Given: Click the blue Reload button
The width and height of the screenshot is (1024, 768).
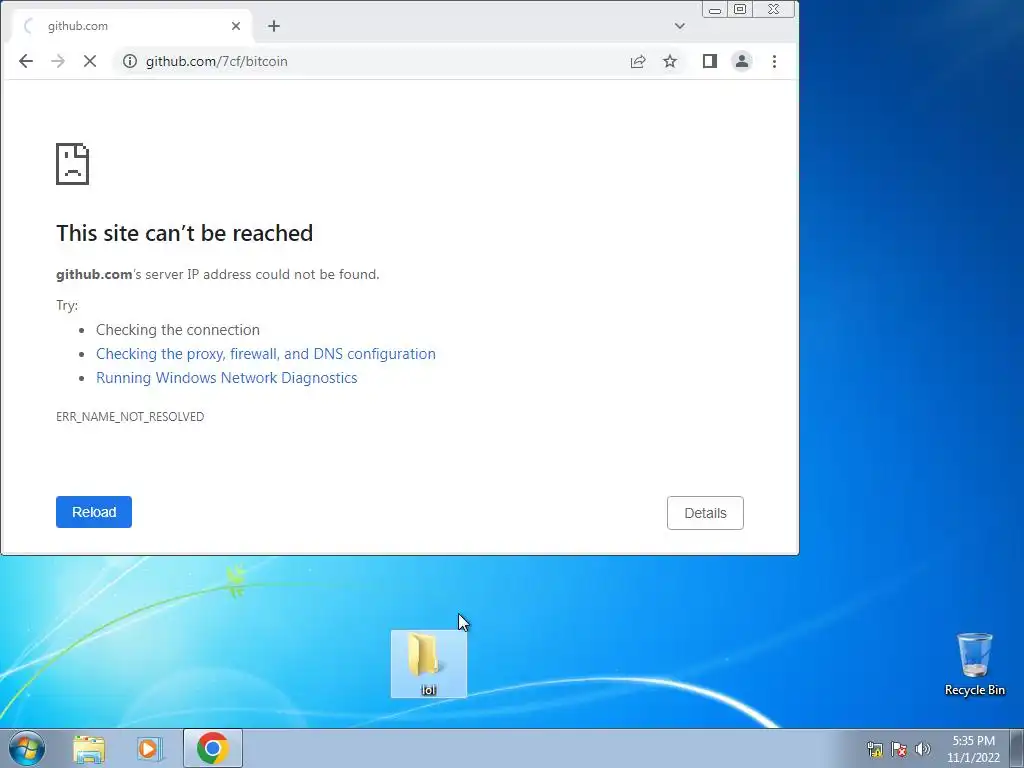Looking at the screenshot, I should 94,512.
